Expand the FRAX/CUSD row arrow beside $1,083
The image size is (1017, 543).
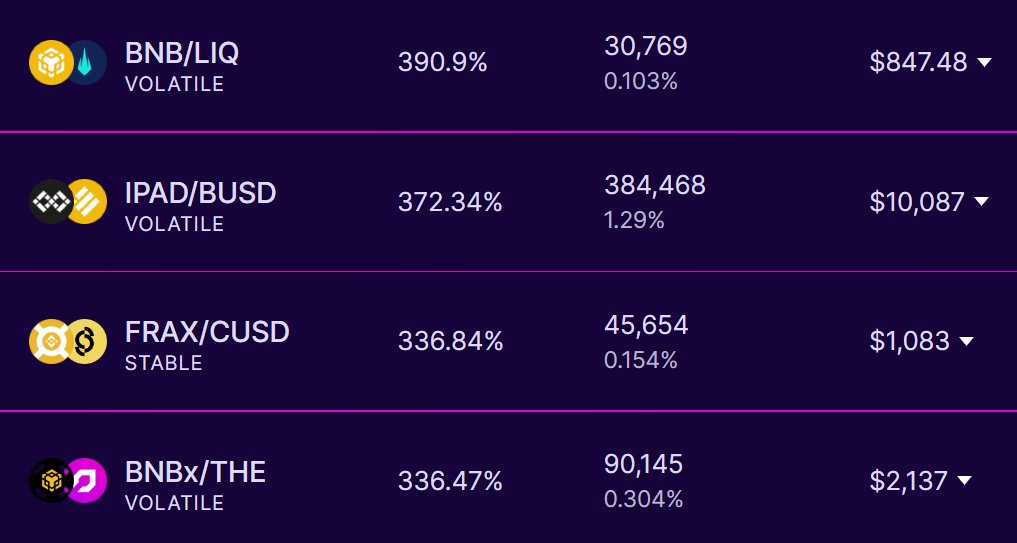(x=966, y=341)
